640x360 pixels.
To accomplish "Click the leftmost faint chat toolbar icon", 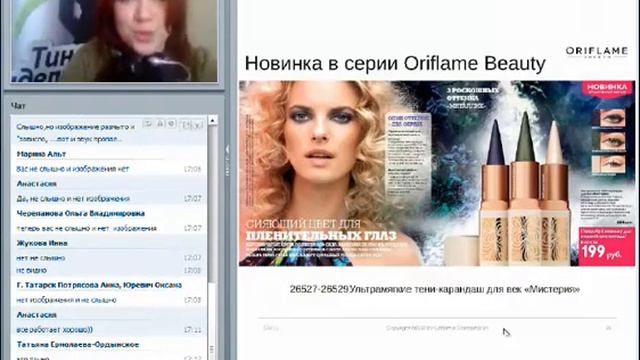I will tap(148, 124).
